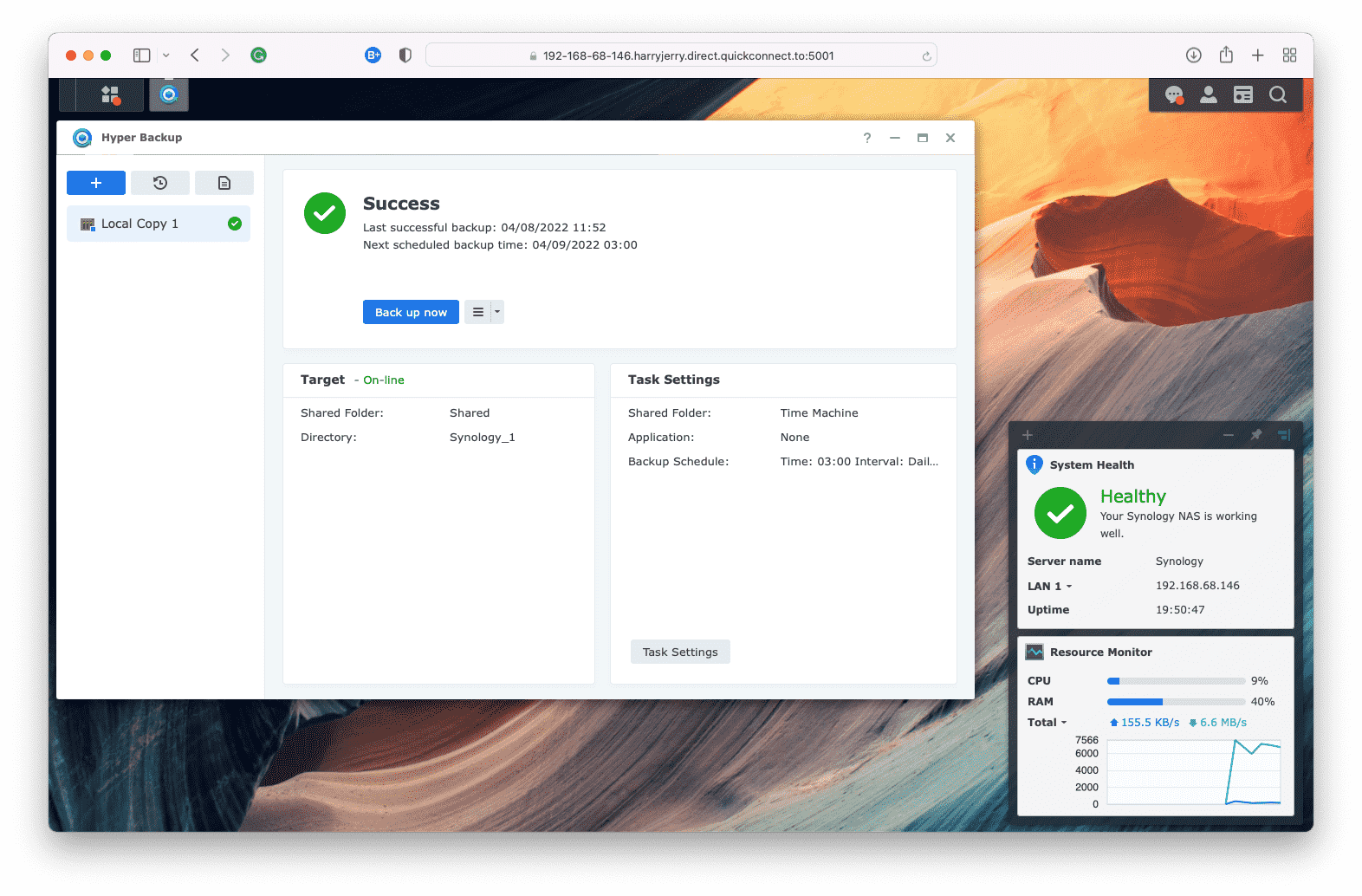Toggle the DSM widgets panel icon
Viewport: 1362px width, 896px height.
1243,95
